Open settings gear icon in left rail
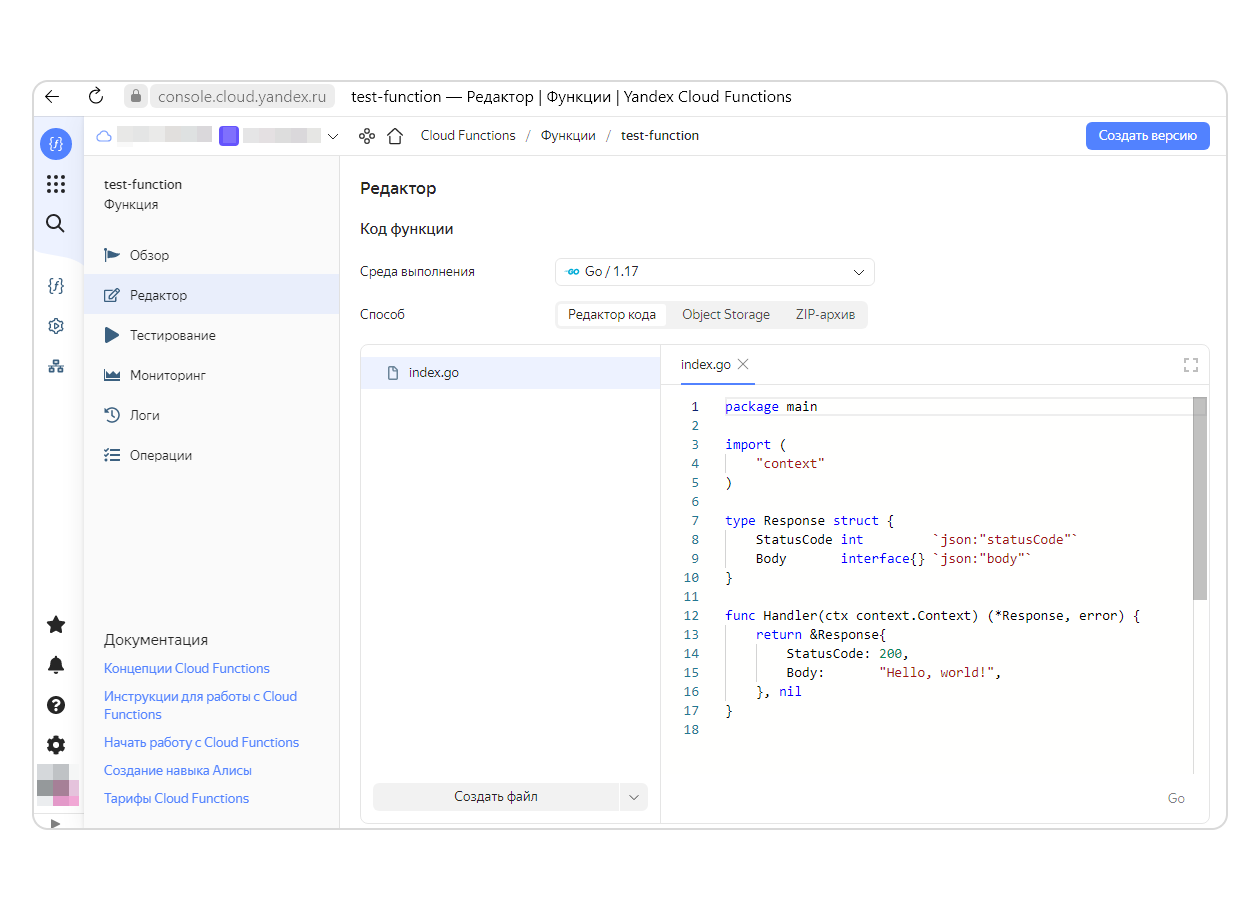1260x910 pixels. click(56, 745)
